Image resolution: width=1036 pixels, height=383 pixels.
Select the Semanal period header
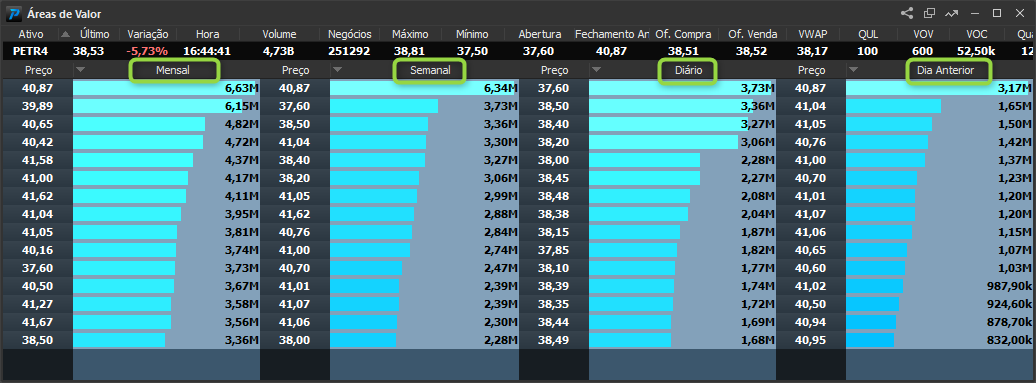pyautogui.click(x=430, y=70)
